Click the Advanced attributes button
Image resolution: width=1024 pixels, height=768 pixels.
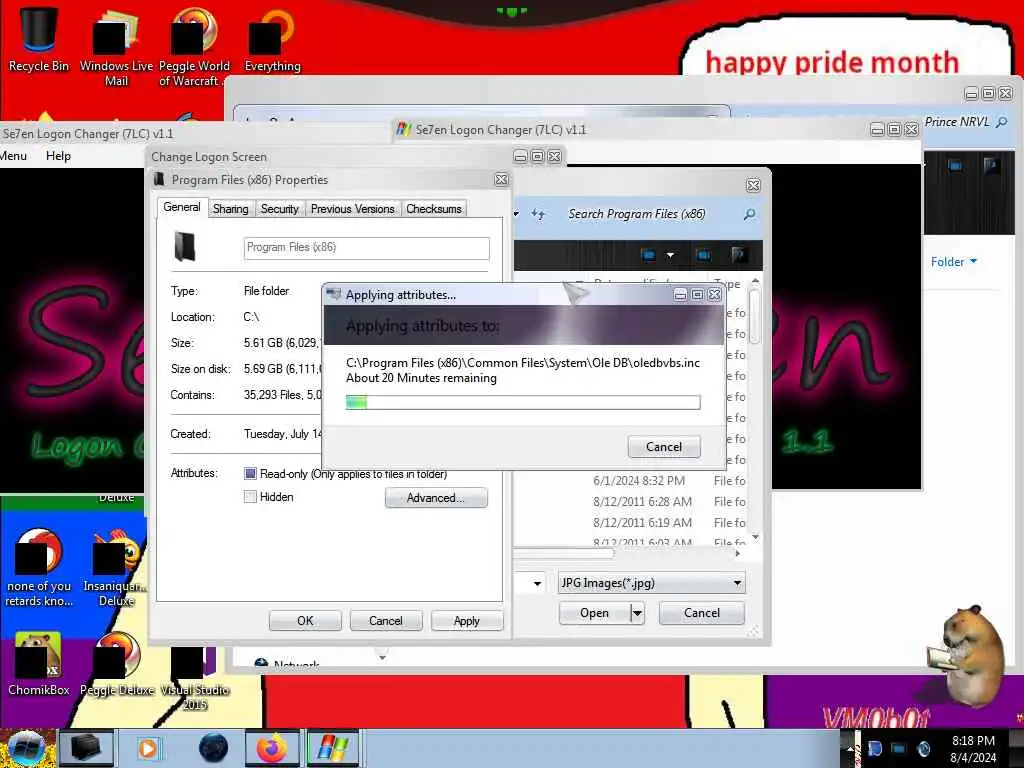point(436,498)
